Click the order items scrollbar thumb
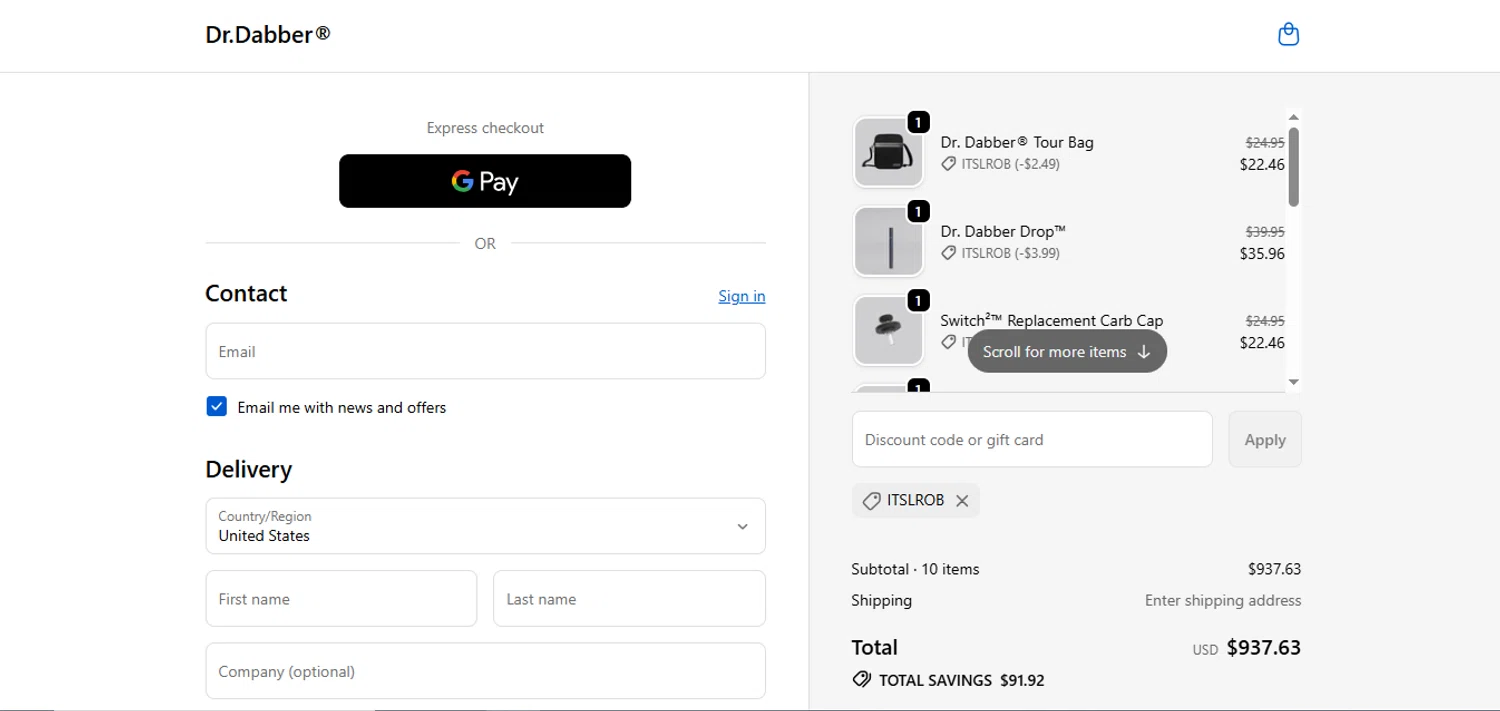 [1293, 167]
